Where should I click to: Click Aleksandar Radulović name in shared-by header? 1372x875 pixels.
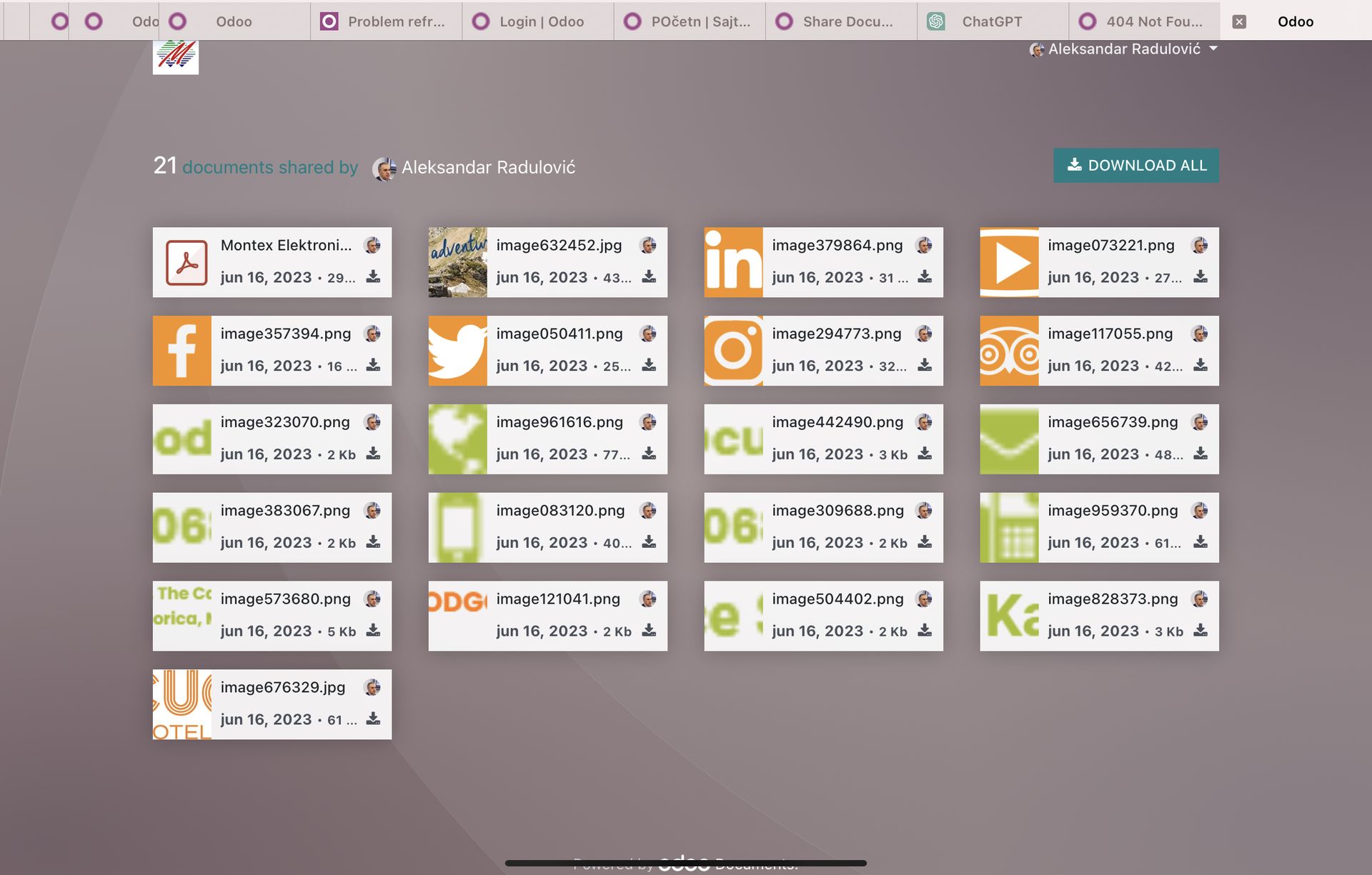(488, 168)
